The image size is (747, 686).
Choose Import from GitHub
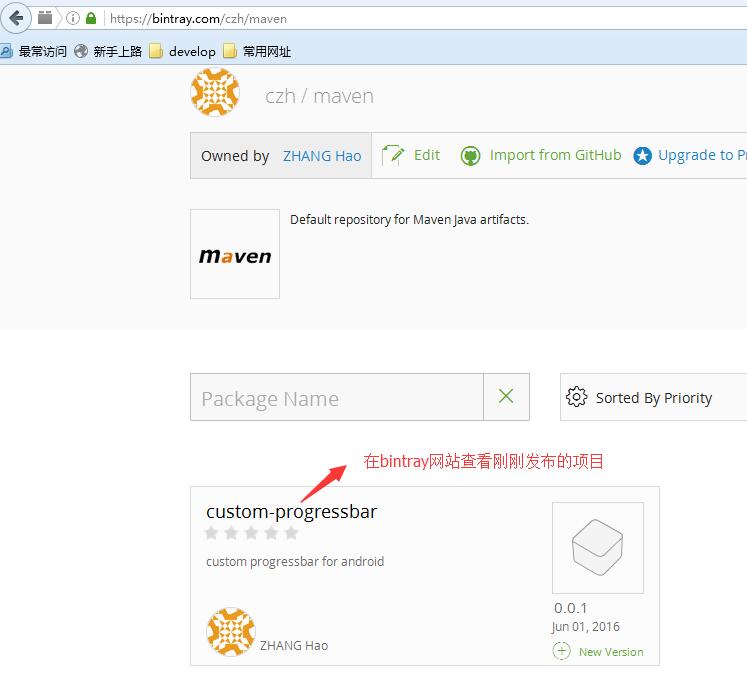pyautogui.click(x=555, y=155)
